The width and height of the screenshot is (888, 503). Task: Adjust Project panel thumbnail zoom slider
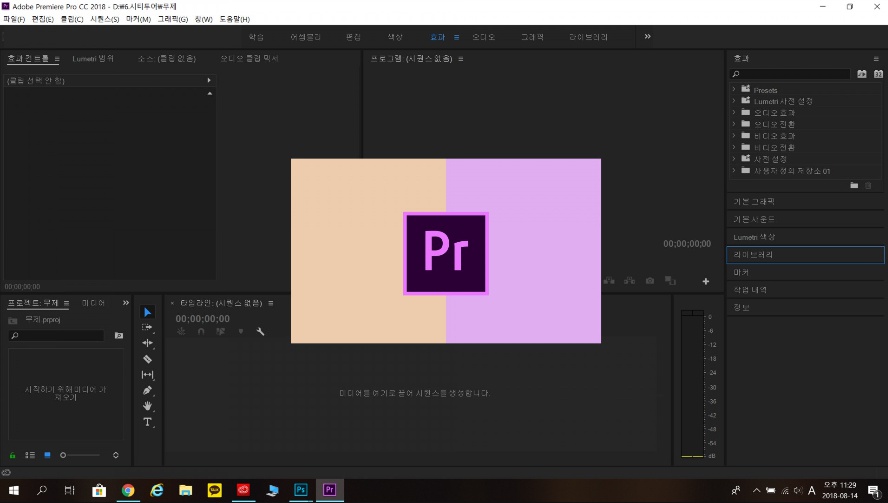[x=79, y=455]
